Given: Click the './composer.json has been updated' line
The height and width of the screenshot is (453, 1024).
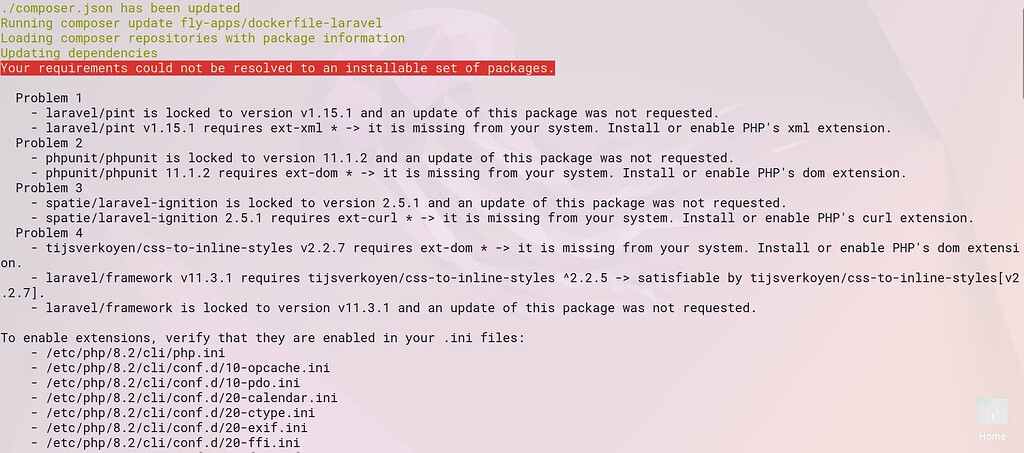Looking at the screenshot, I should pos(120,8).
